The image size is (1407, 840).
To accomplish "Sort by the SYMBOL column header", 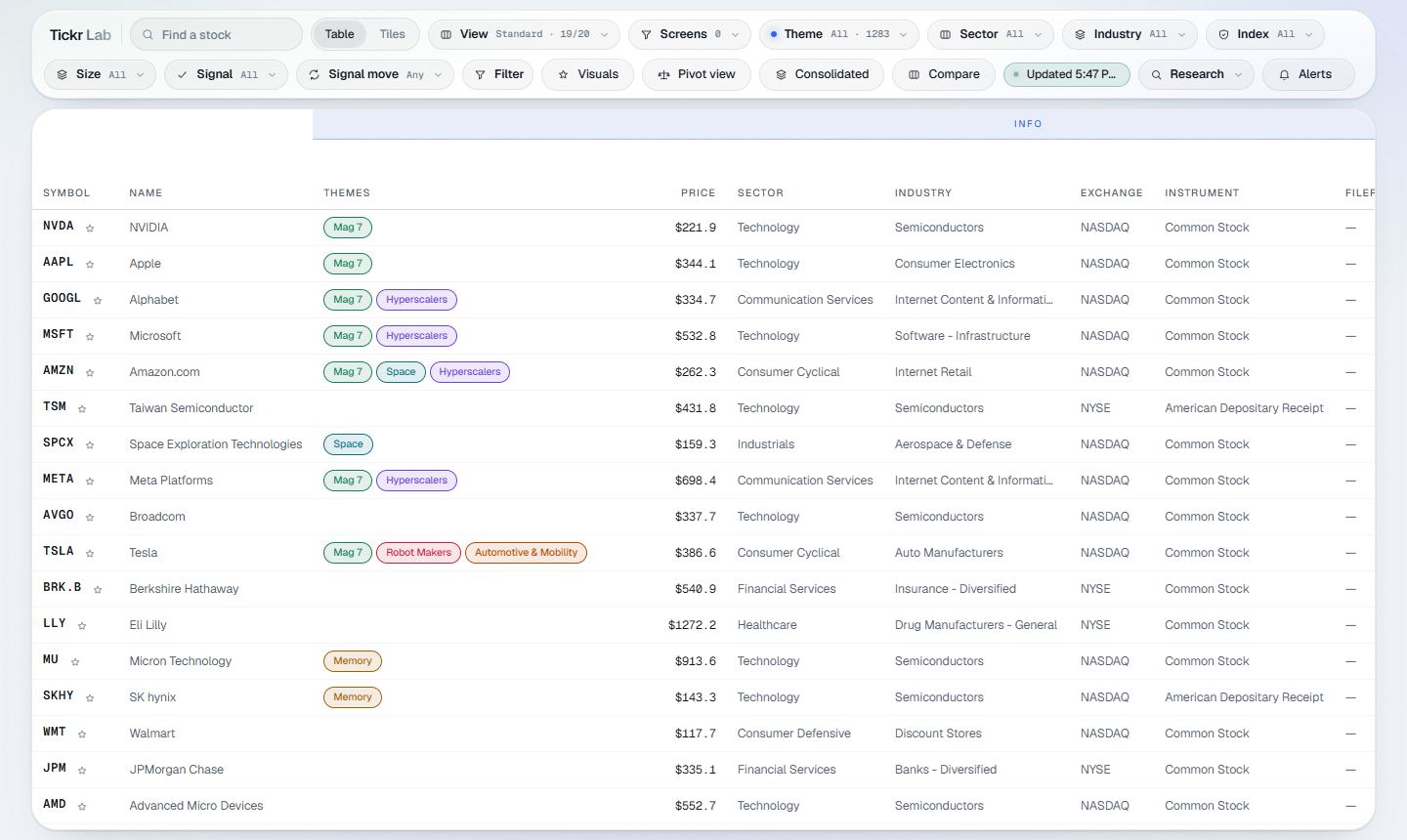I will pos(66,193).
